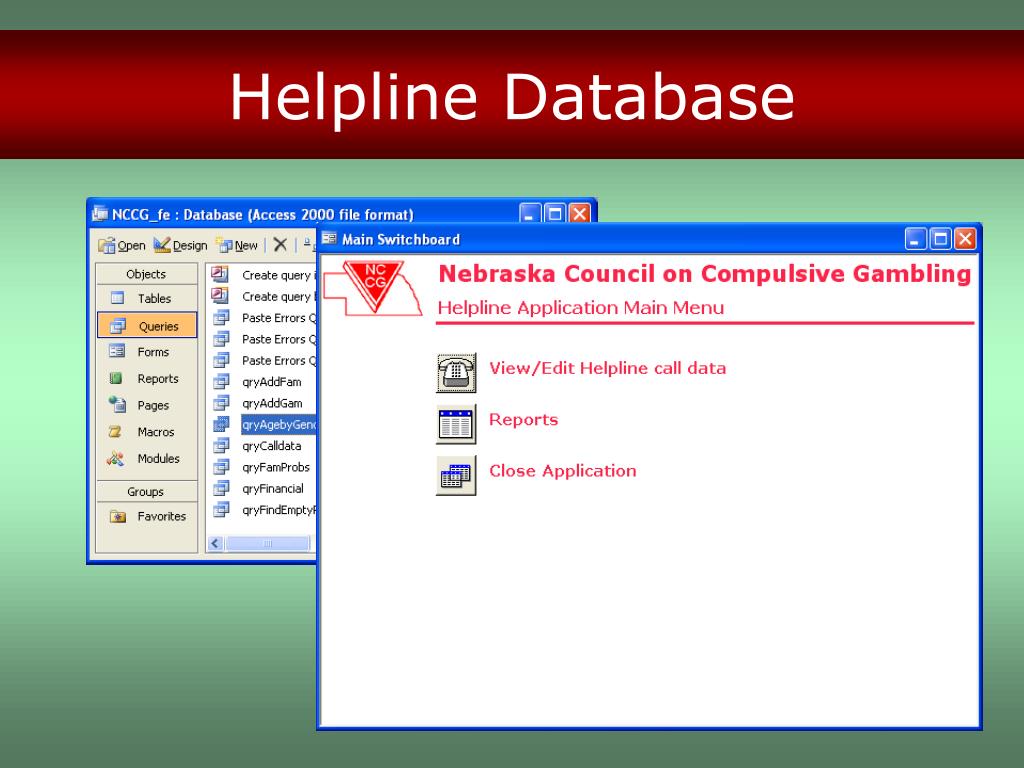Click left arrow of query list scrollbar
Image resolution: width=1024 pixels, height=768 pixels.
tap(216, 543)
